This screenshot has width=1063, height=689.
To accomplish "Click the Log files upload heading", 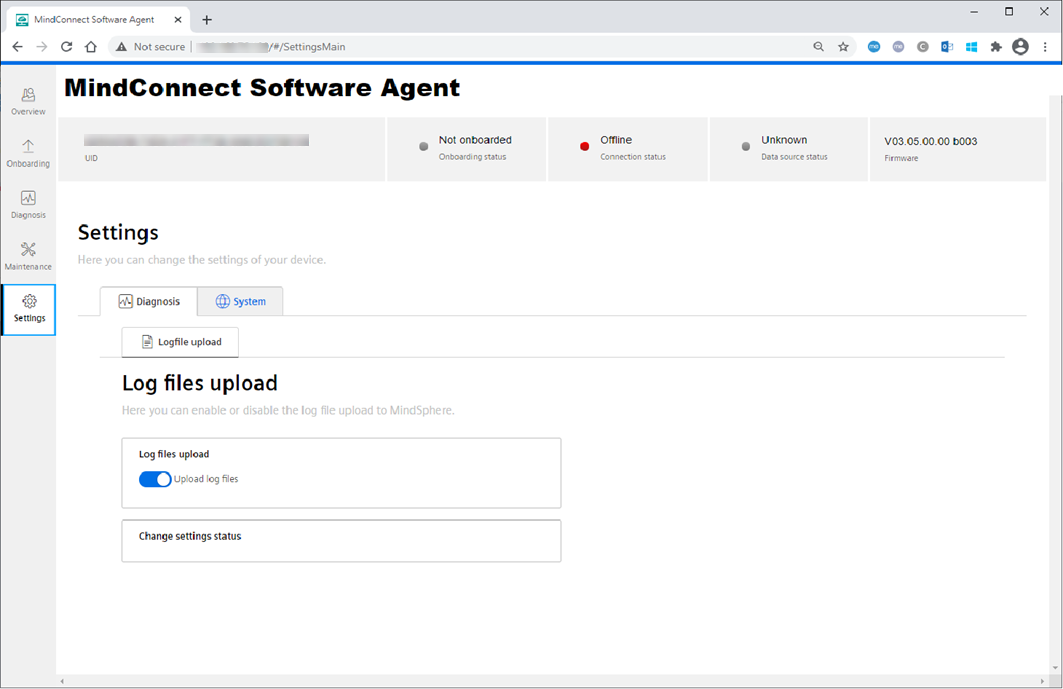I will click(200, 383).
